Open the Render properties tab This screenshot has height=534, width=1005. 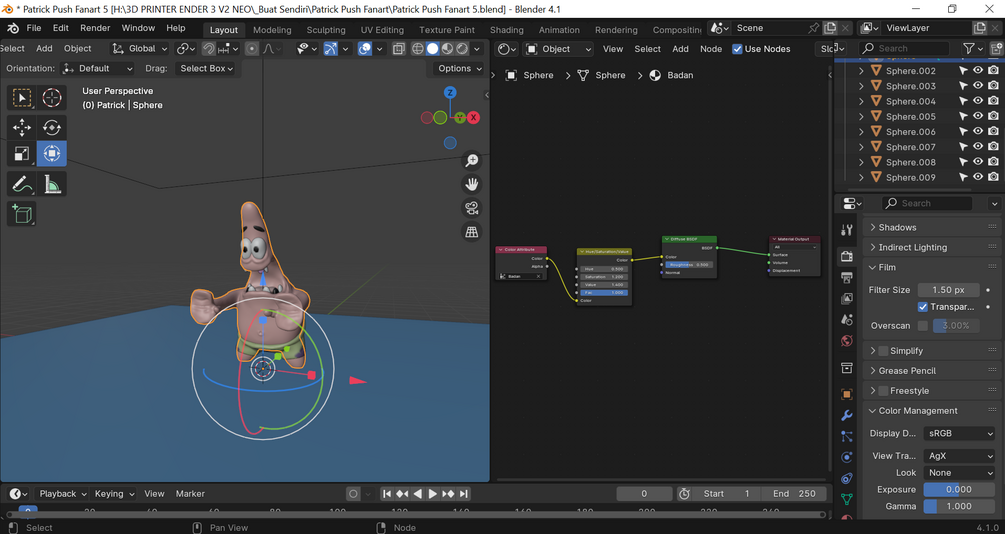coord(847,256)
